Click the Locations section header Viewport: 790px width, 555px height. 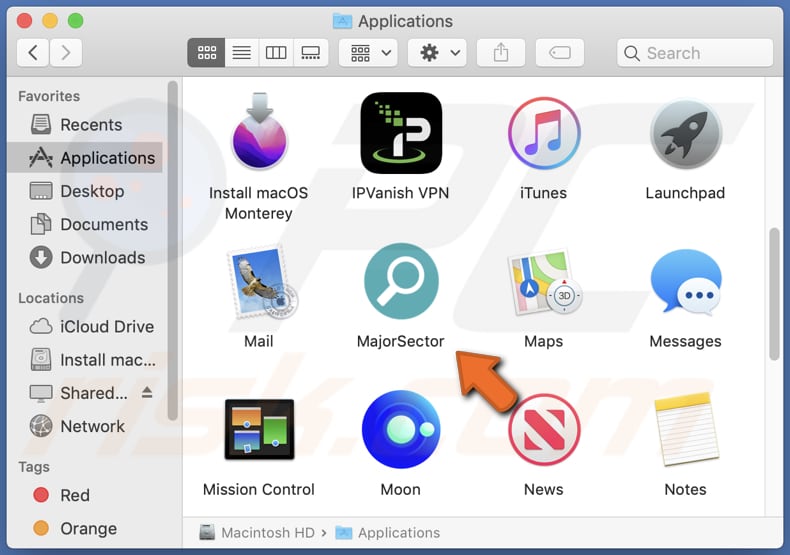(51, 298)
